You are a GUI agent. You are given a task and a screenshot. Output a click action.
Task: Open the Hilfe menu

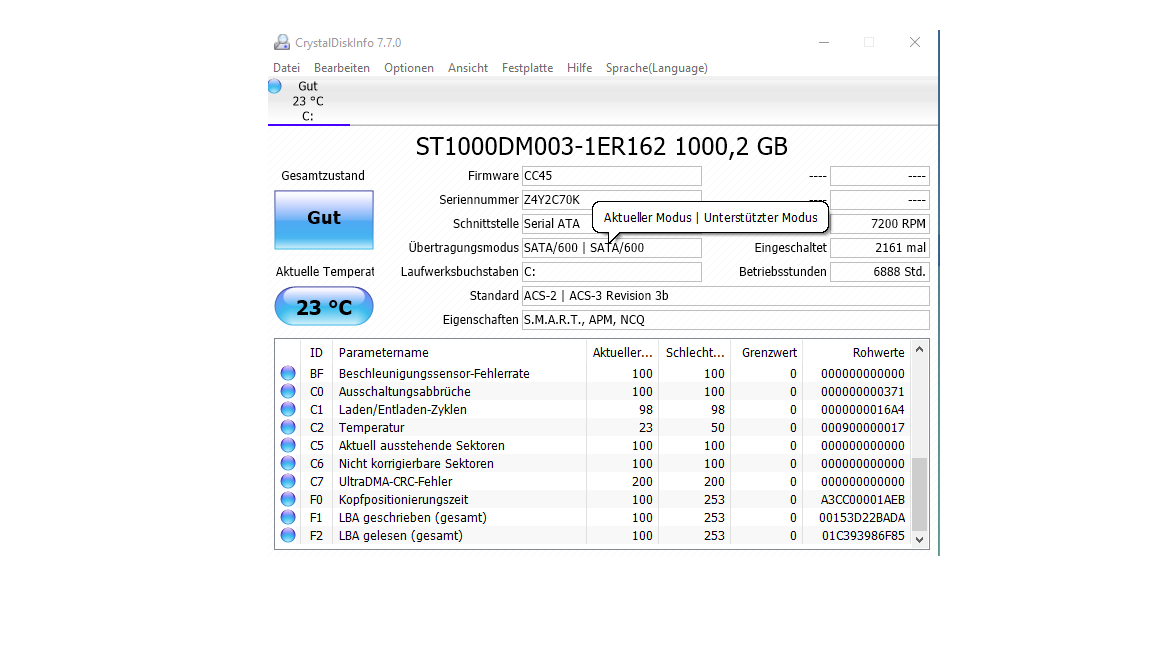(x=580, y=68)
